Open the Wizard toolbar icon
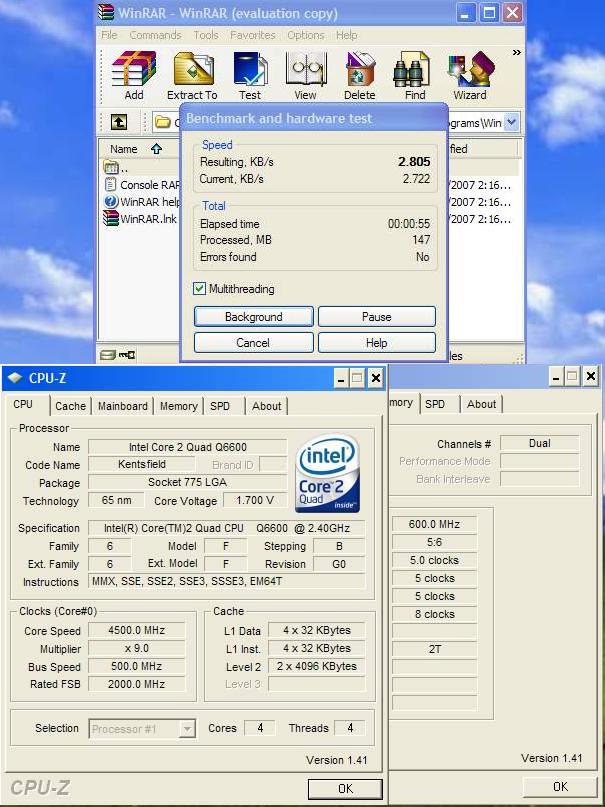605x807 pixels. (470, 75)
